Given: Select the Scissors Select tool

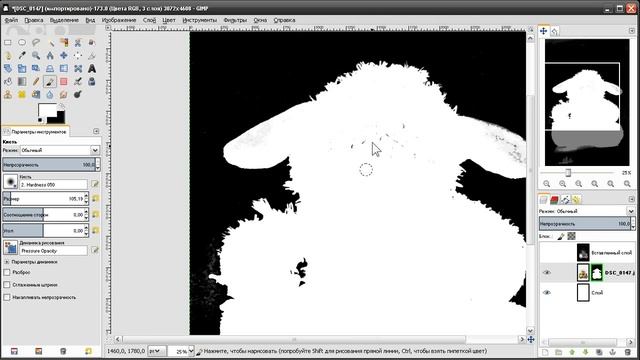Looking at the screenshot, I should coord(78,42).
